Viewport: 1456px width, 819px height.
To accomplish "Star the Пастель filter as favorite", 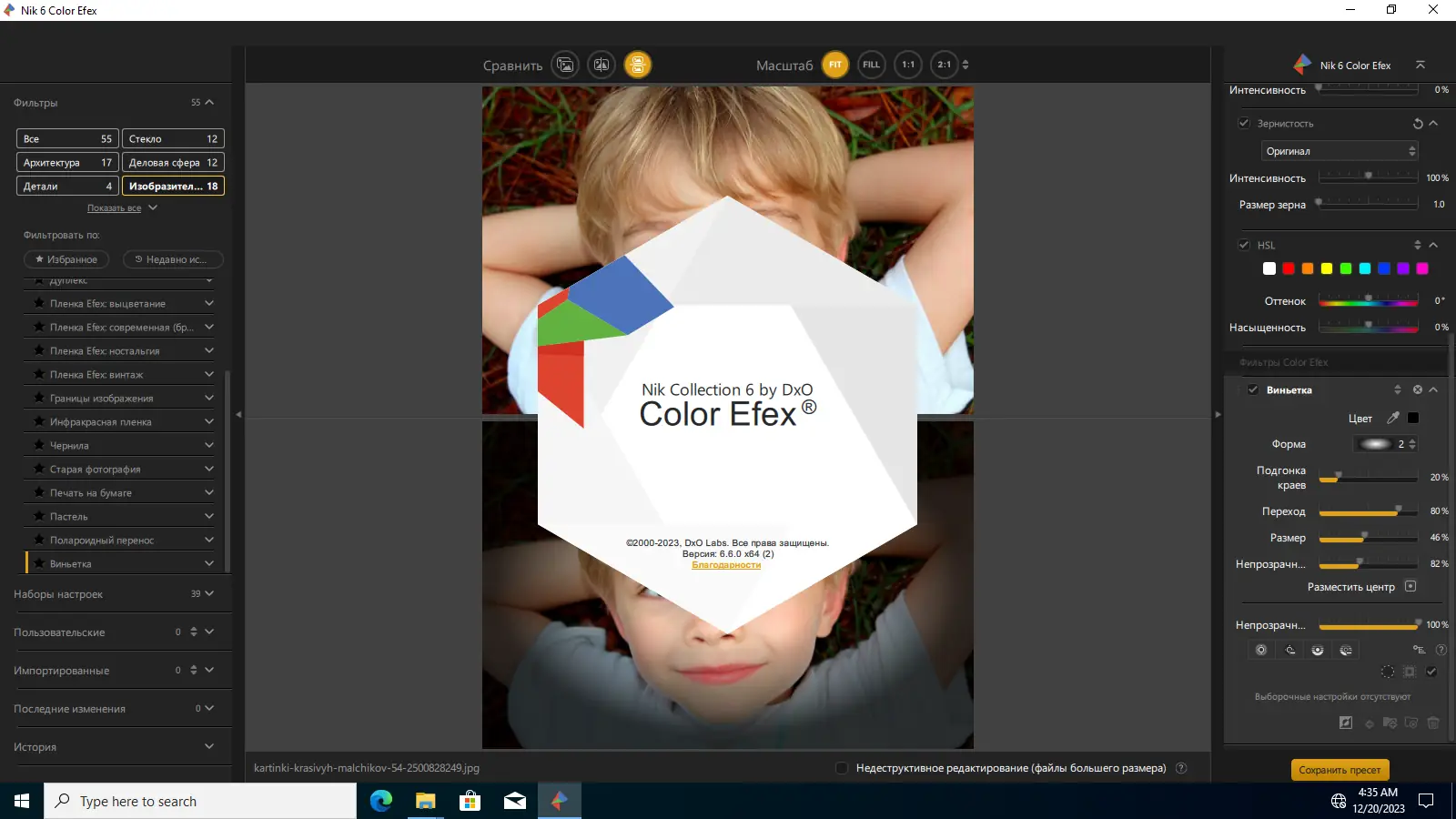I will click(39, 516).
